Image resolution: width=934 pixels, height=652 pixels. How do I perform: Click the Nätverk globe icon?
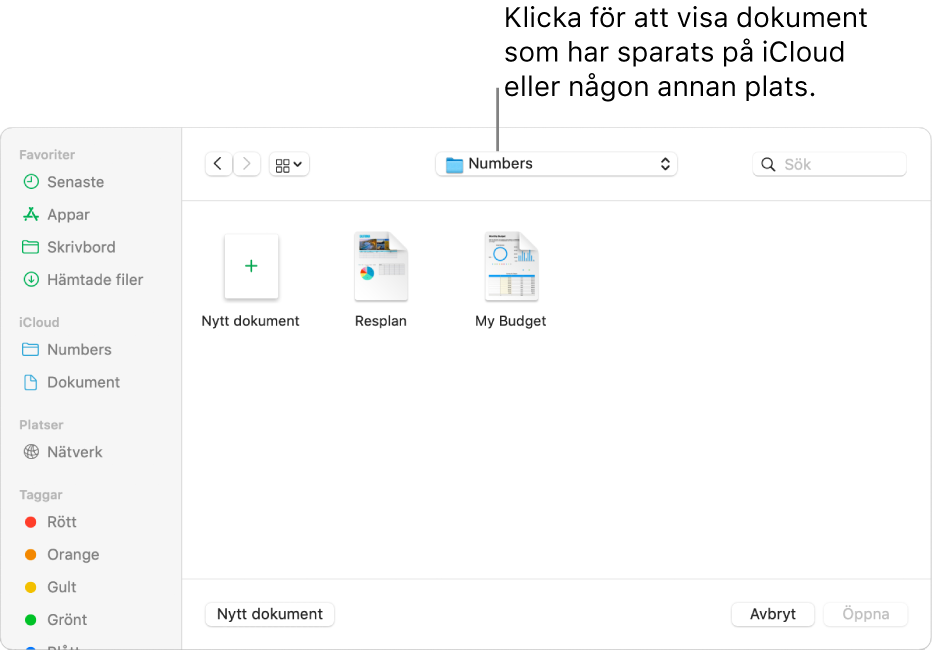pos(31,452)
